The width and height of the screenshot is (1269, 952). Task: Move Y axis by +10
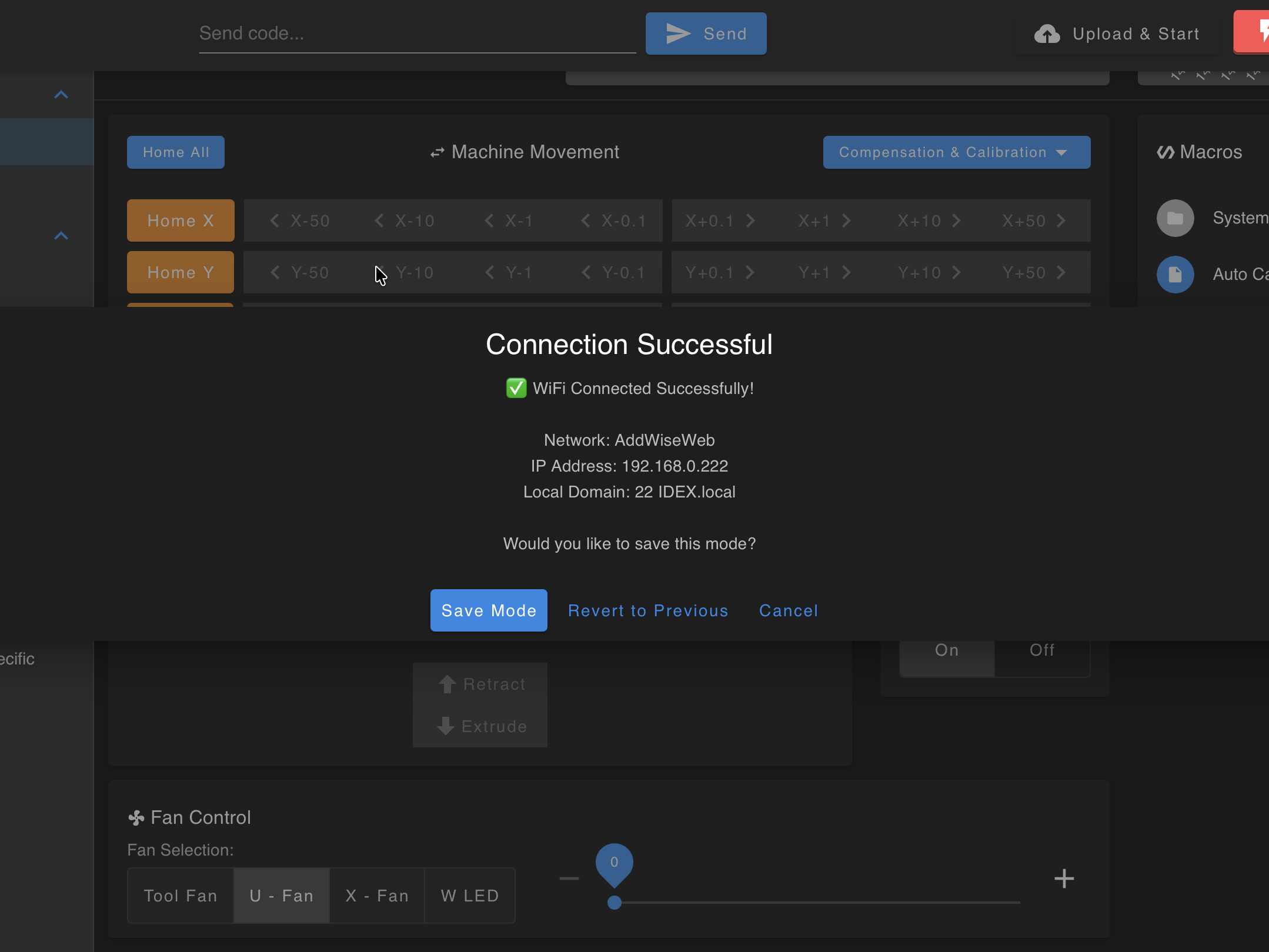pos(930,272)
